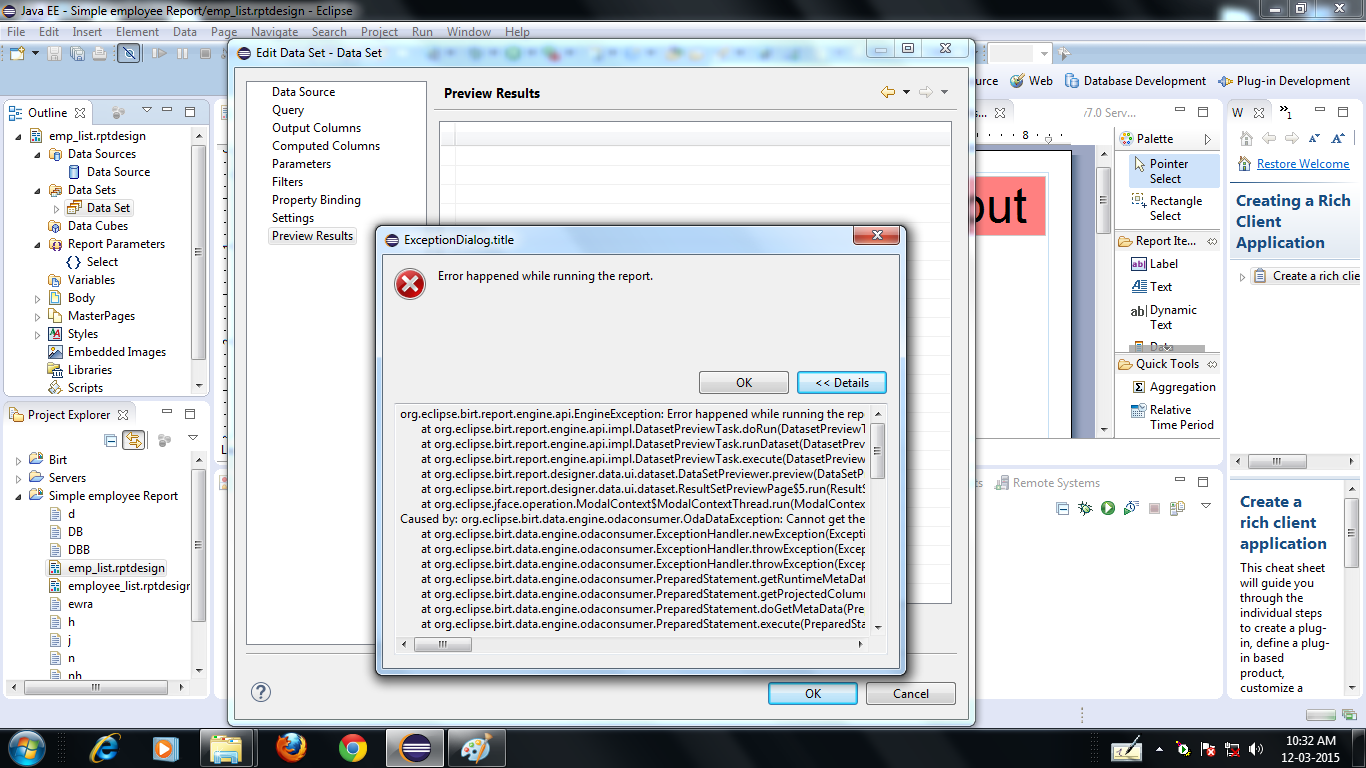Click OK at bottom of Edit Data Set
Viewport: 1366px width, 768px height.
click(812, 694)
